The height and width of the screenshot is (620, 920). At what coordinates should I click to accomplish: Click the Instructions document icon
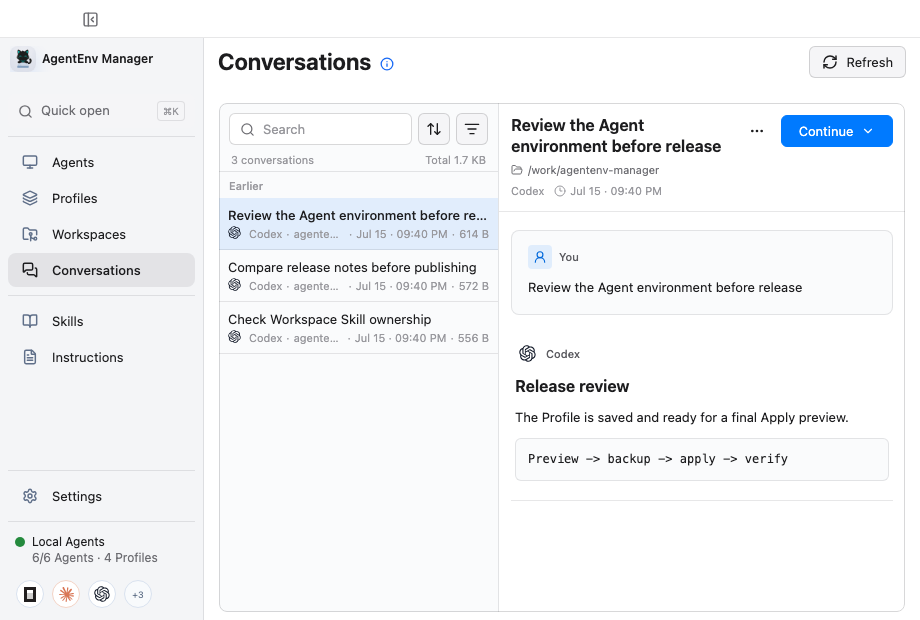tap(30, 357)
